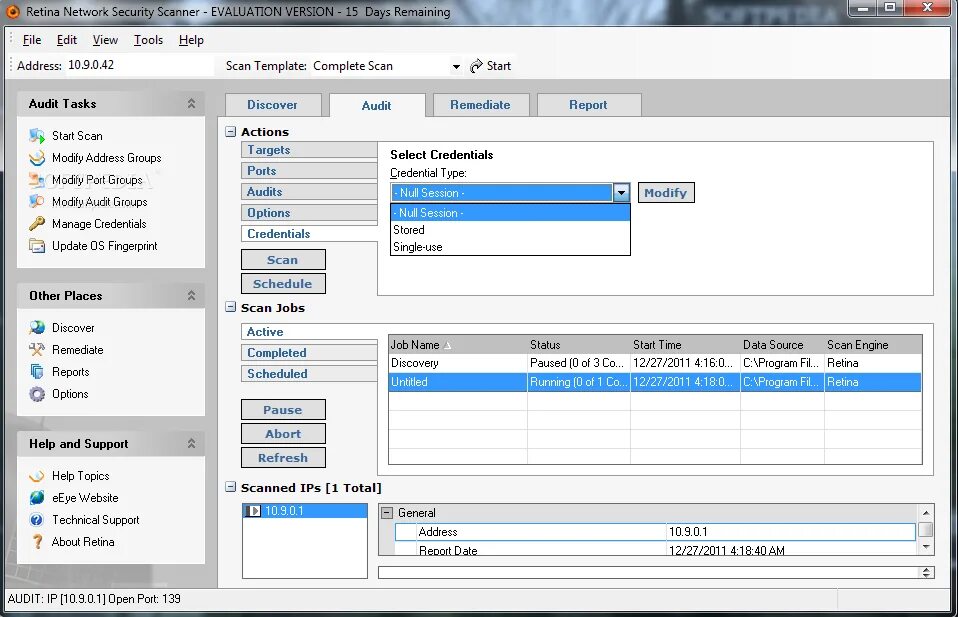Collapse the Help and Support panel
958x617 pixels.
tap(191, 444)
